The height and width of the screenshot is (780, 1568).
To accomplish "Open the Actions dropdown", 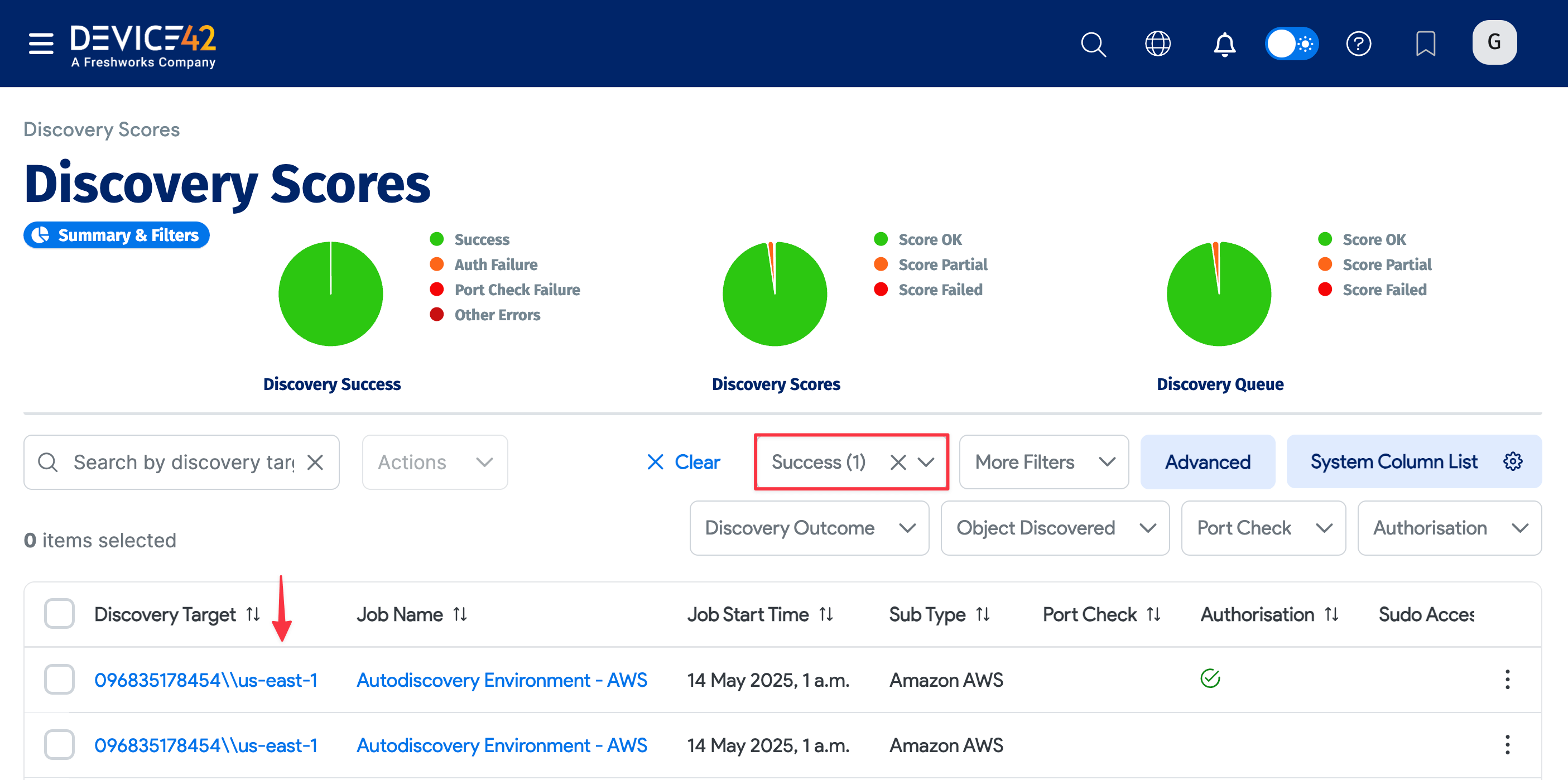I will coord(434,462).
